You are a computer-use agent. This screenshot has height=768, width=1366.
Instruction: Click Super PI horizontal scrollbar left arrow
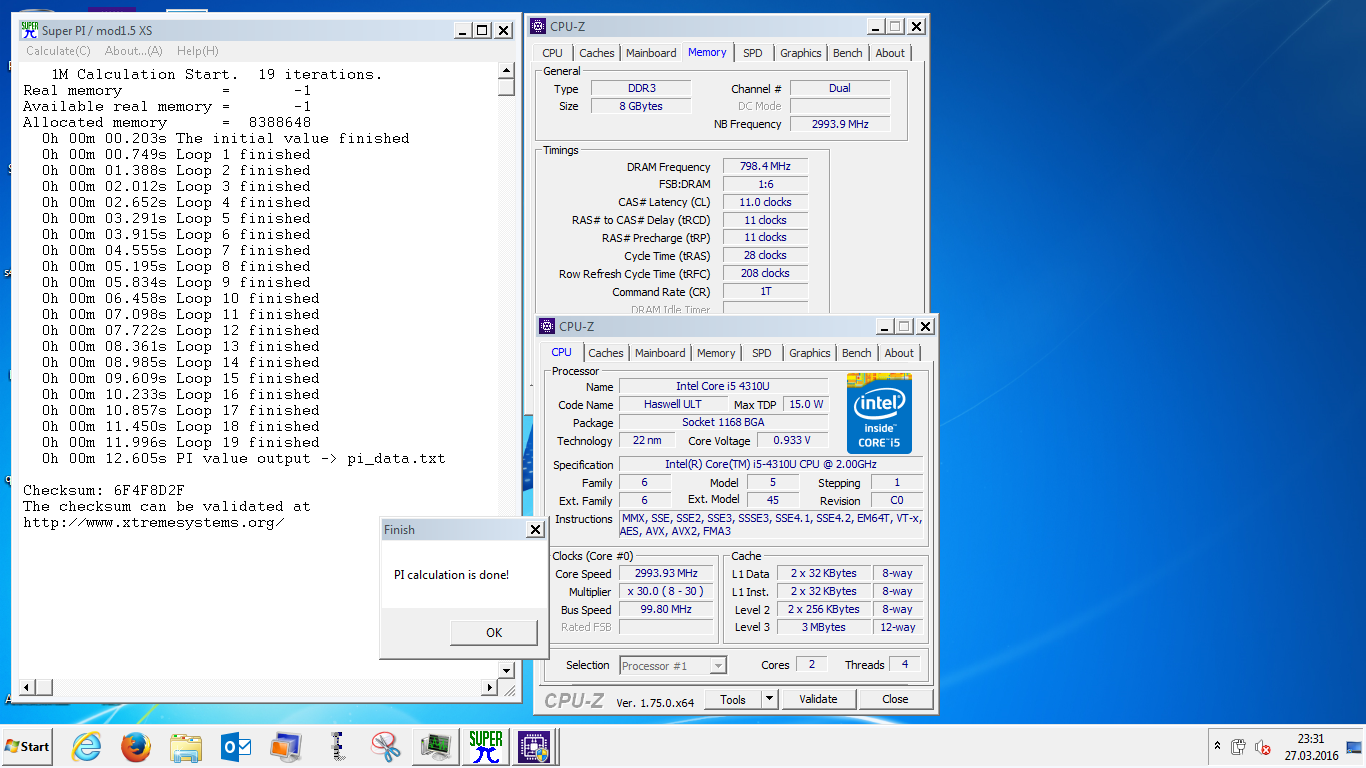(x=28, y=687)
